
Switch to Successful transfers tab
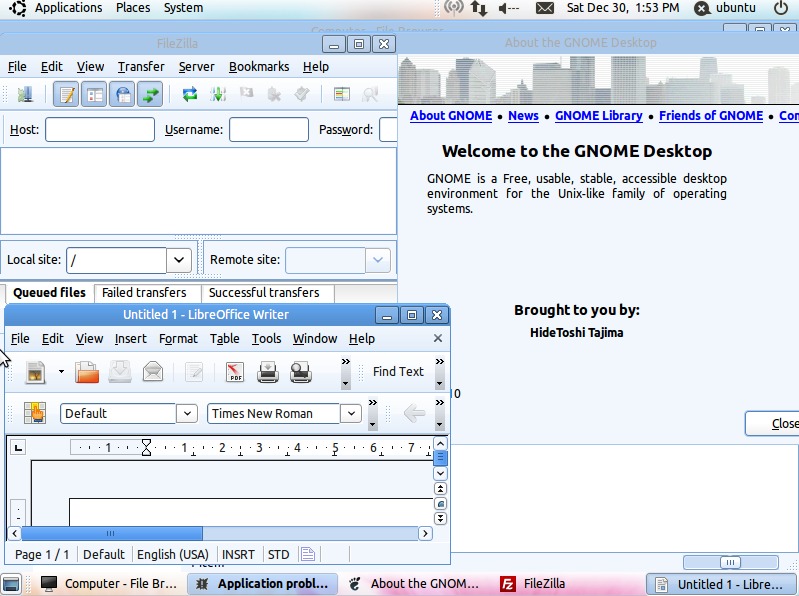[x=264, y=293]
